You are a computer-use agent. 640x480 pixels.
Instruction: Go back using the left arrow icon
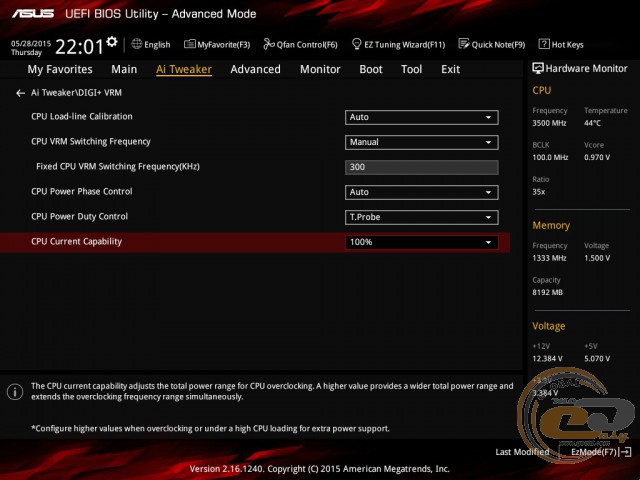pyautogui.click(x=20, y=93)
